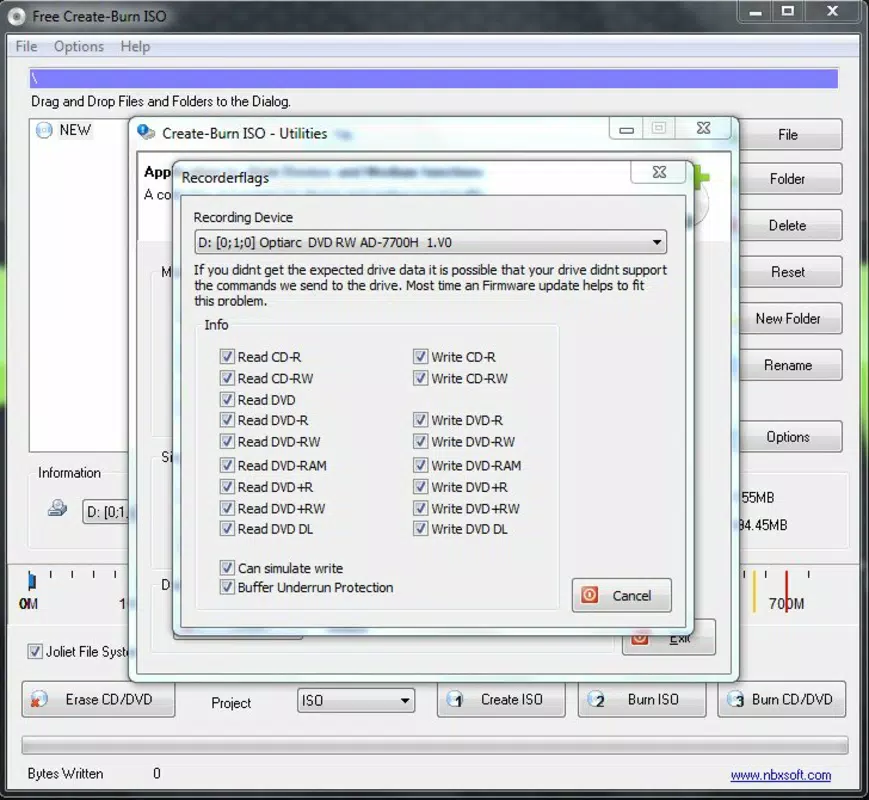Click the red power icon on the Cancel button

pyautogui.click(x=589, y=595)
